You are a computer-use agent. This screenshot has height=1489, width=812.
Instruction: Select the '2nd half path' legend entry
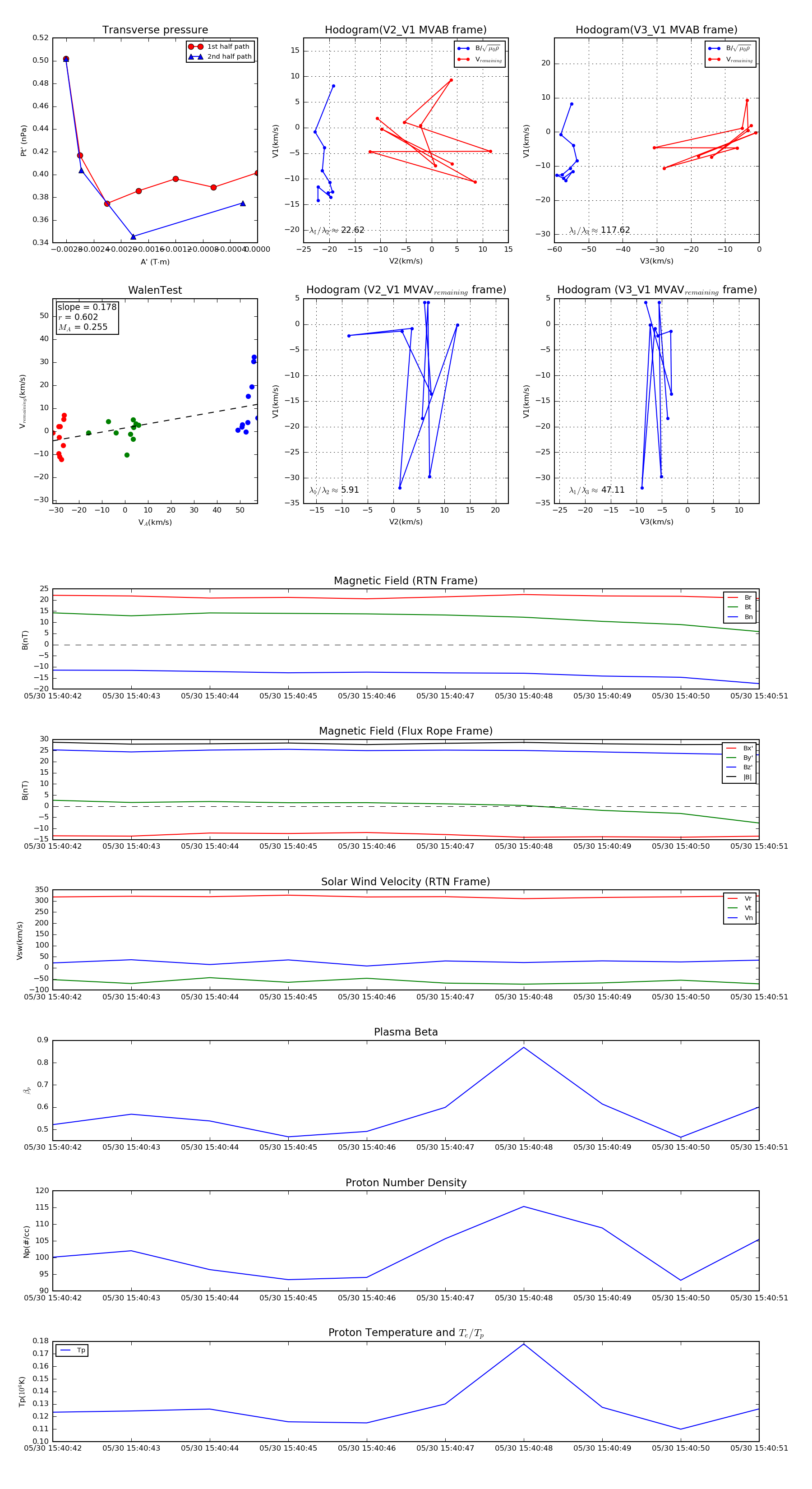(220, 57)
